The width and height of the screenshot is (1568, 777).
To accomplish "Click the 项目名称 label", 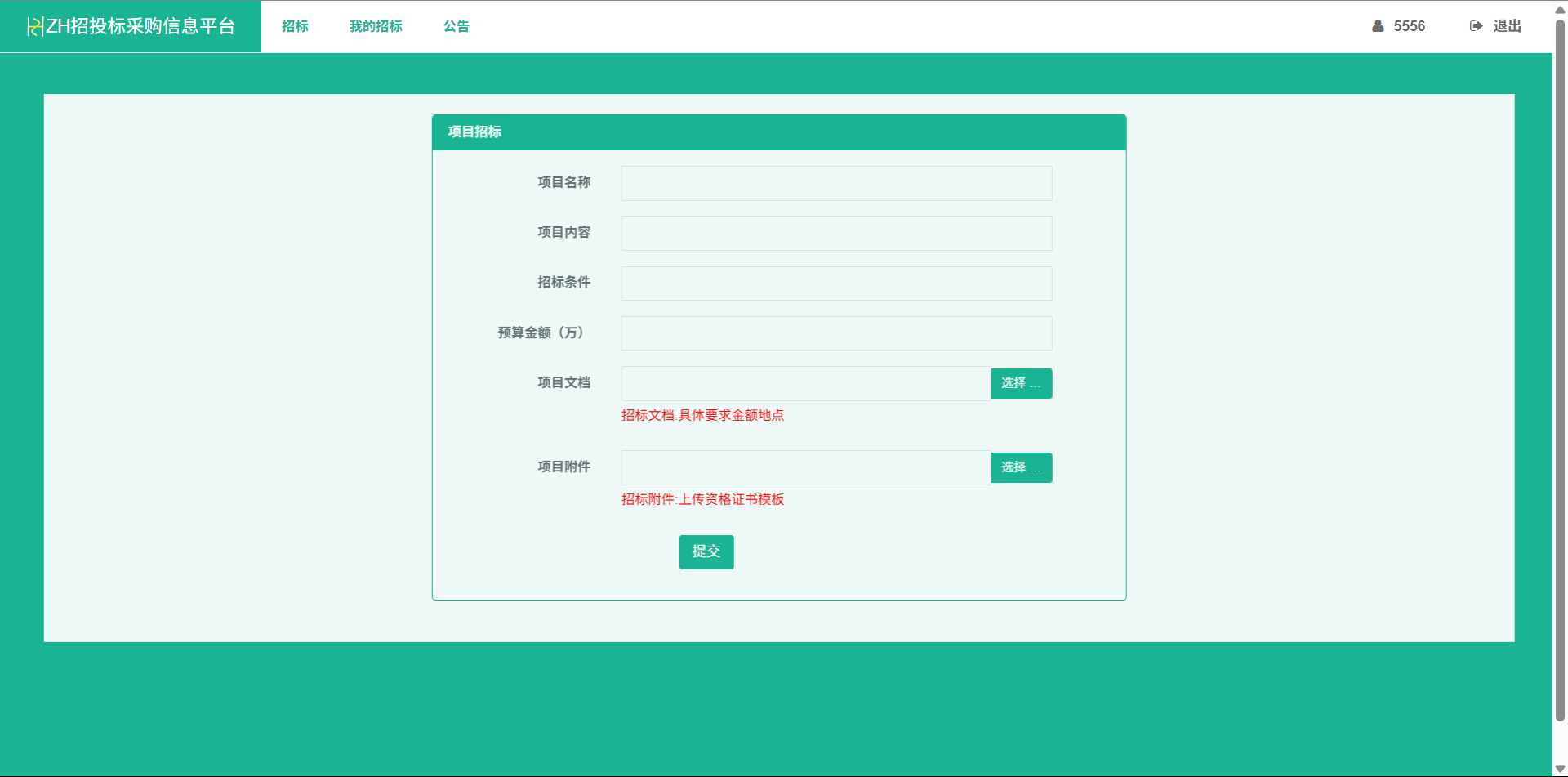I will [x=563, y=182].
